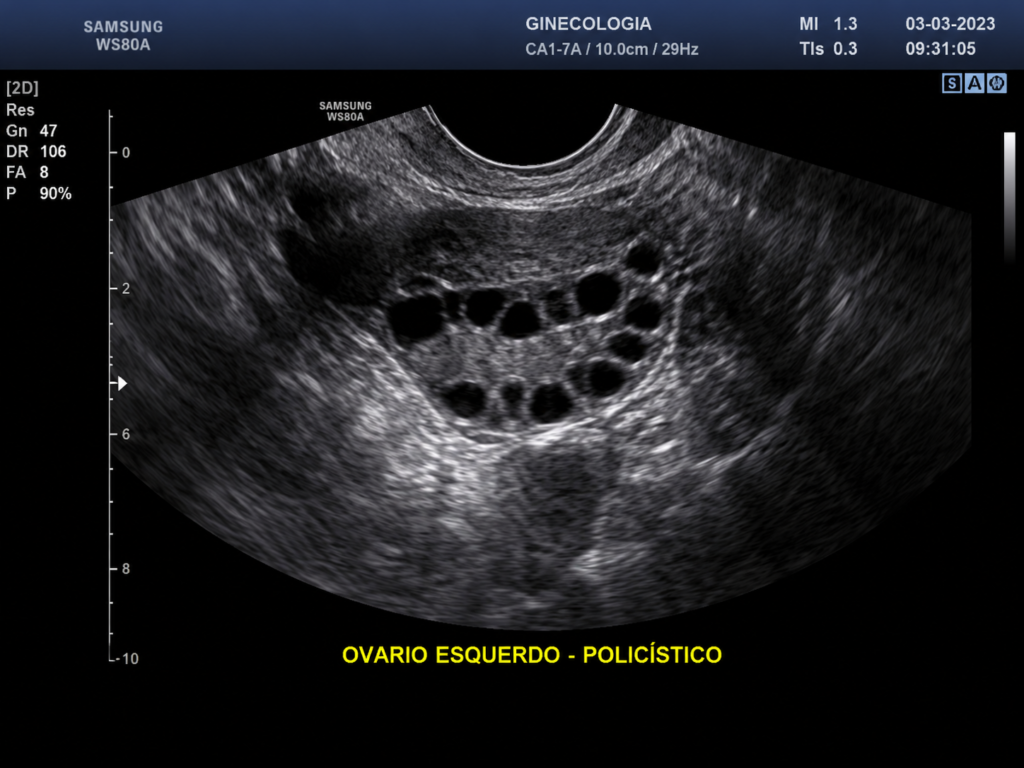Click the probe info CA1-7A / 10.0cm / 29Hz
The height and width of the screenshot is (768, 1024).
pyautogui.click(x=612, y=49)
